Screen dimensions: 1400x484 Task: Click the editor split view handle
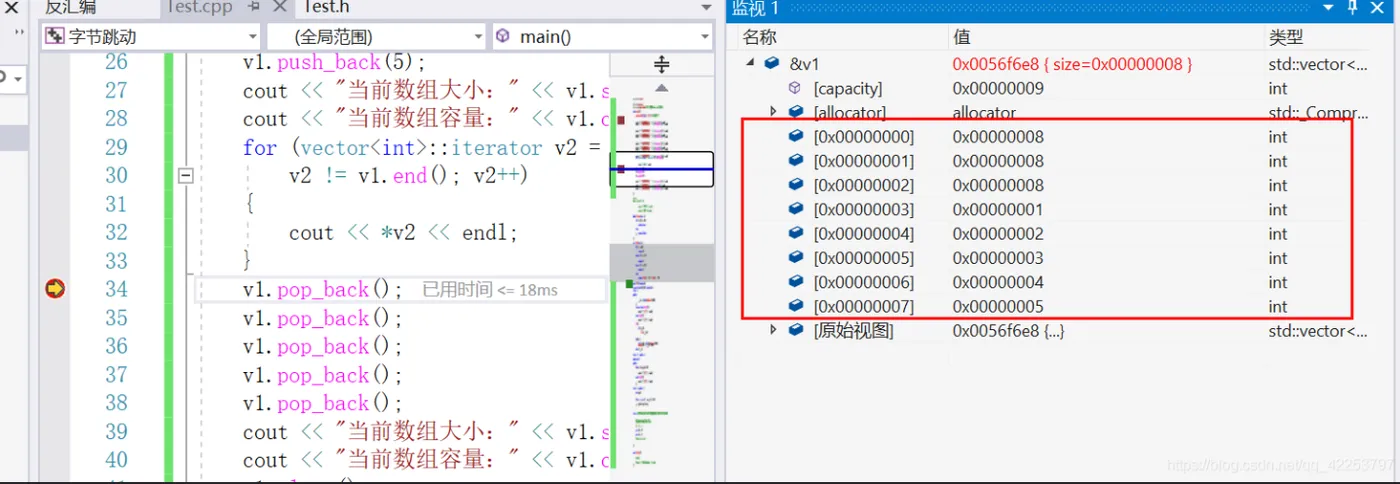661,65
